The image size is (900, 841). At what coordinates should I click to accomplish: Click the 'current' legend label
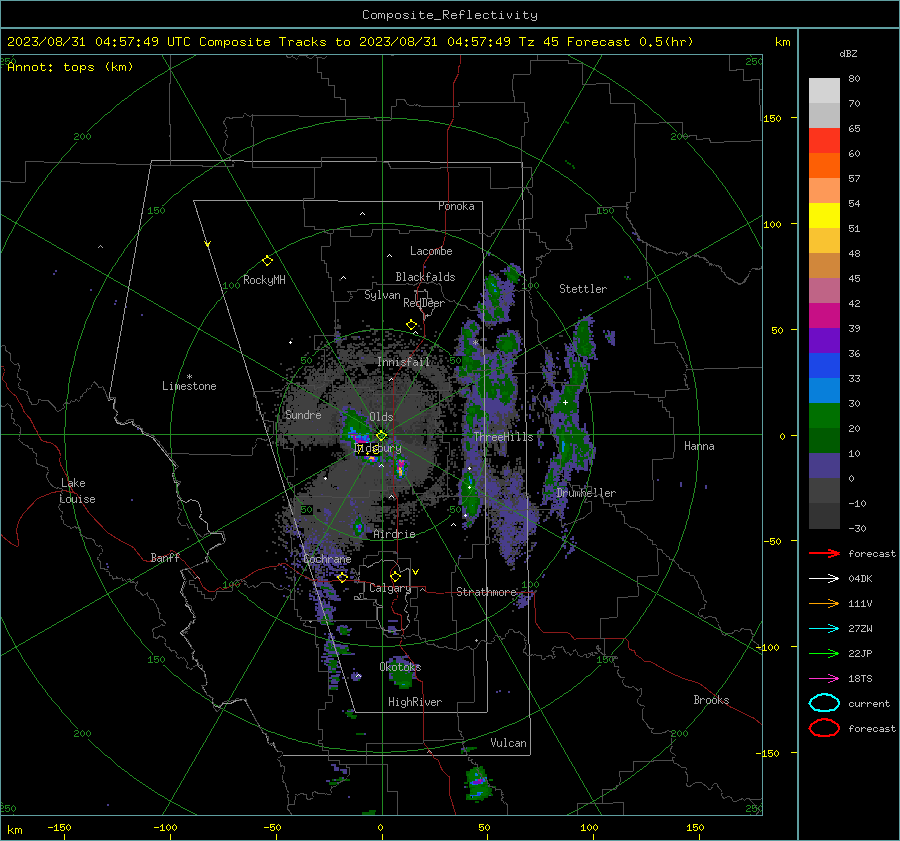[869, 704]
